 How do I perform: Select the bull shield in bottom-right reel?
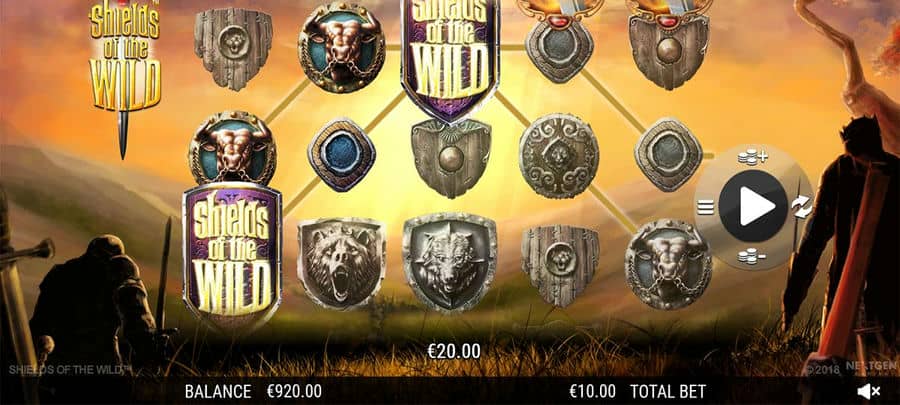668,263
